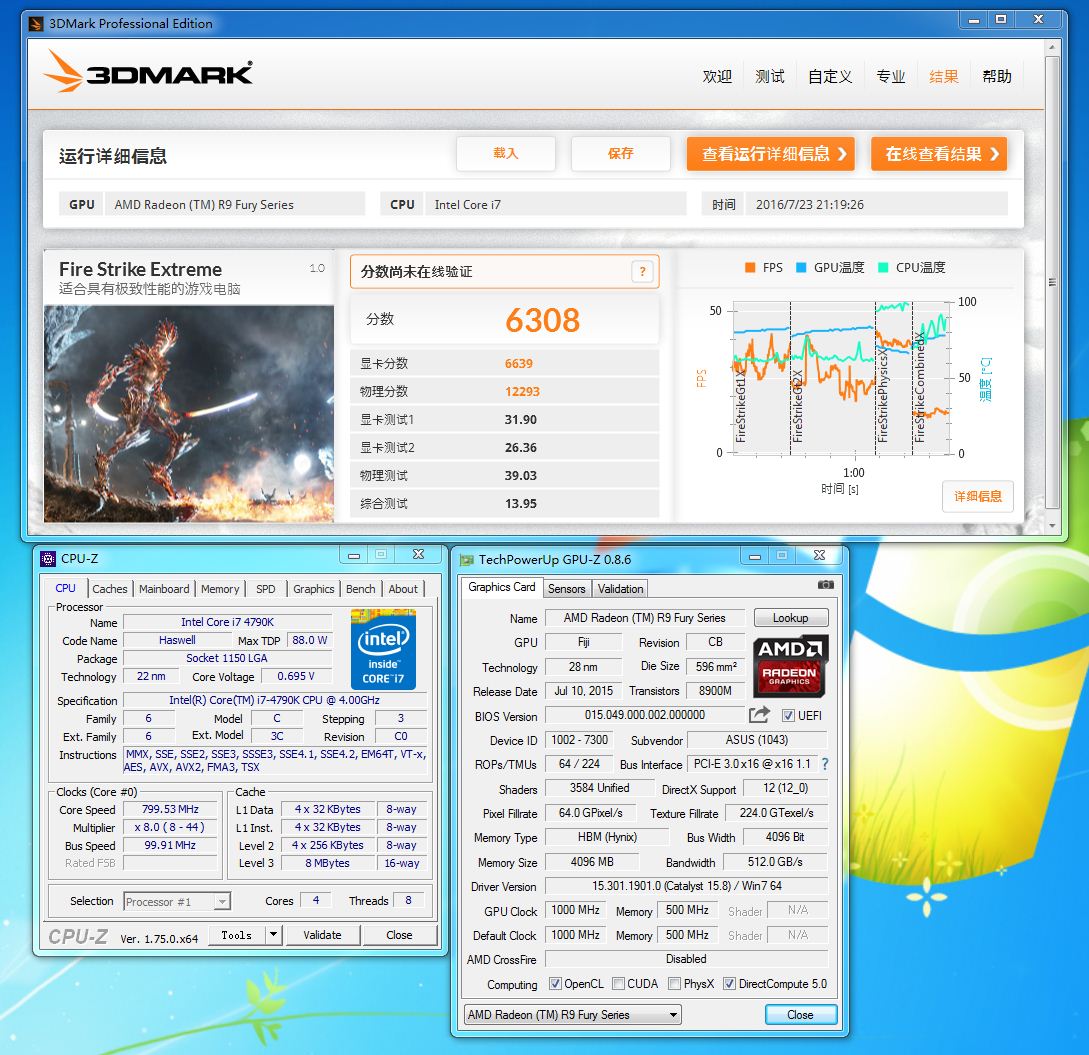This screenshot has height=1055, width=1089.
Task: Open the Bench tab in CPU-Z
Action: click(360, 589)
